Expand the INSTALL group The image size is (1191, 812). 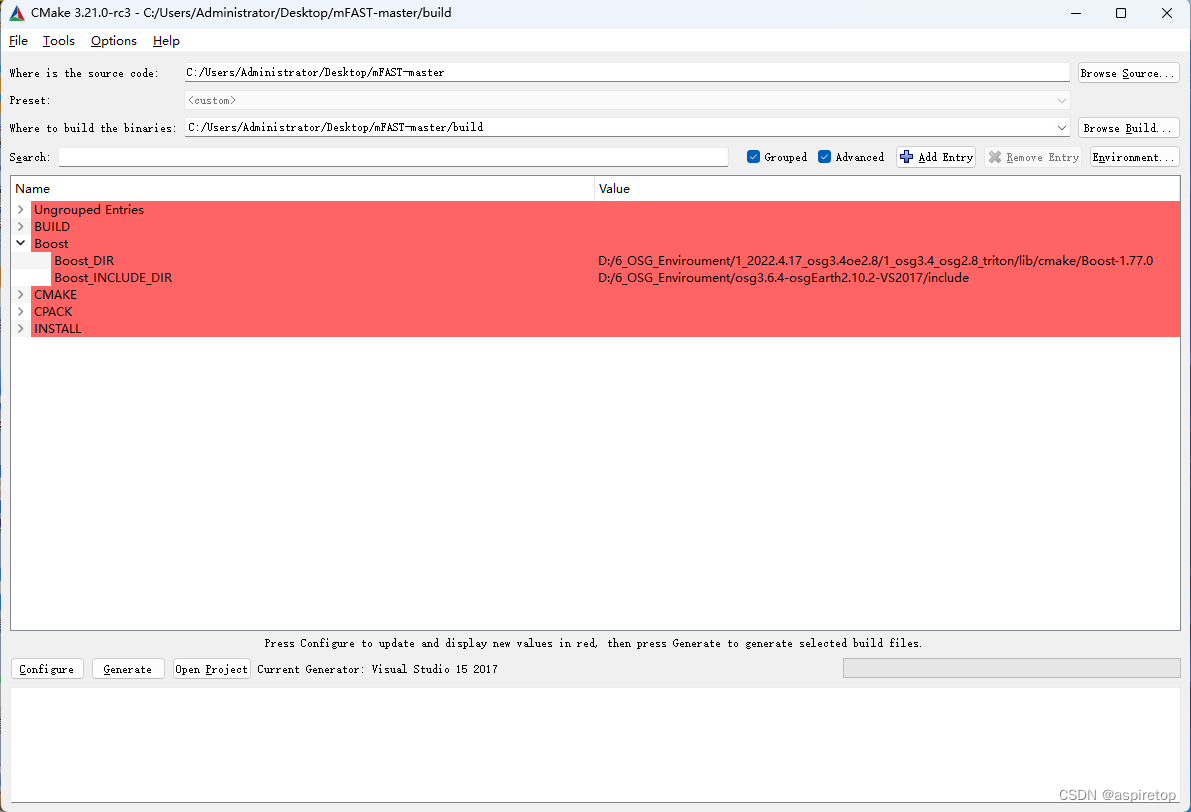(x=21, y=329)
